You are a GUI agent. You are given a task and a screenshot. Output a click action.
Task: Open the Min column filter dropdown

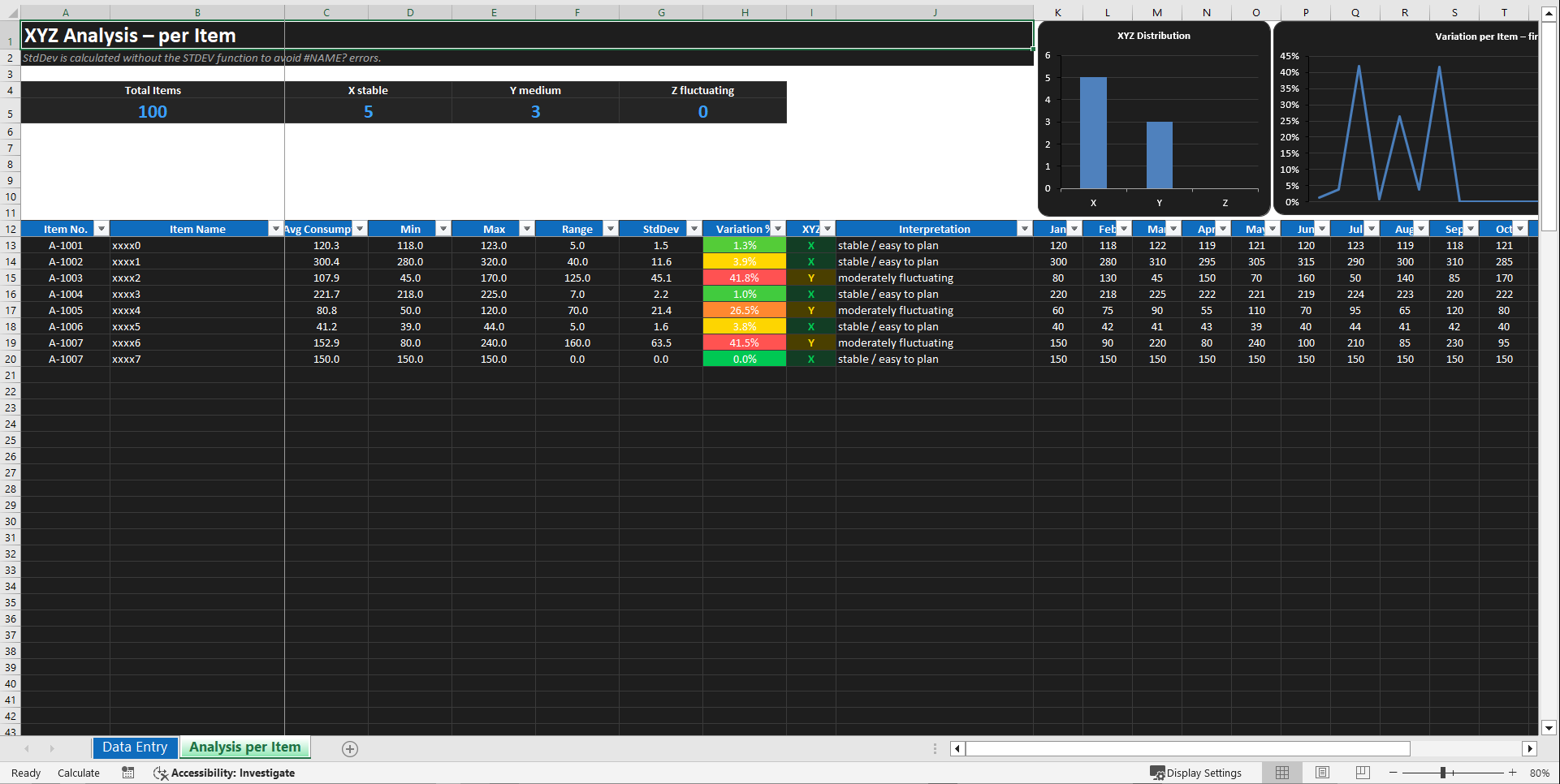point(443,229)
